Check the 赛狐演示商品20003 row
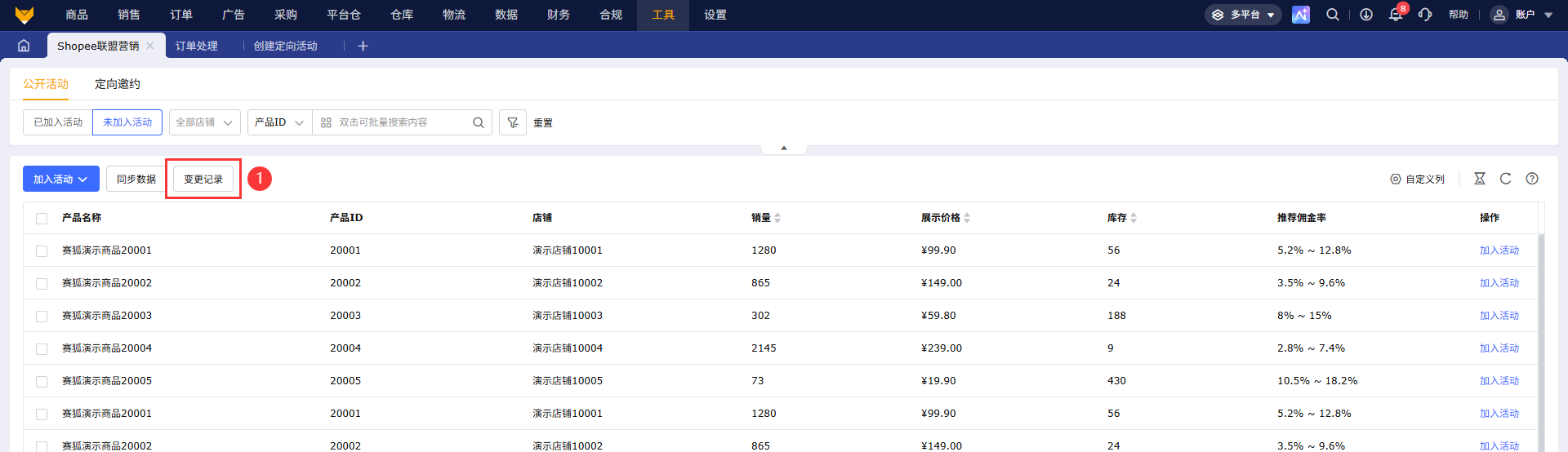 point(42,316)
